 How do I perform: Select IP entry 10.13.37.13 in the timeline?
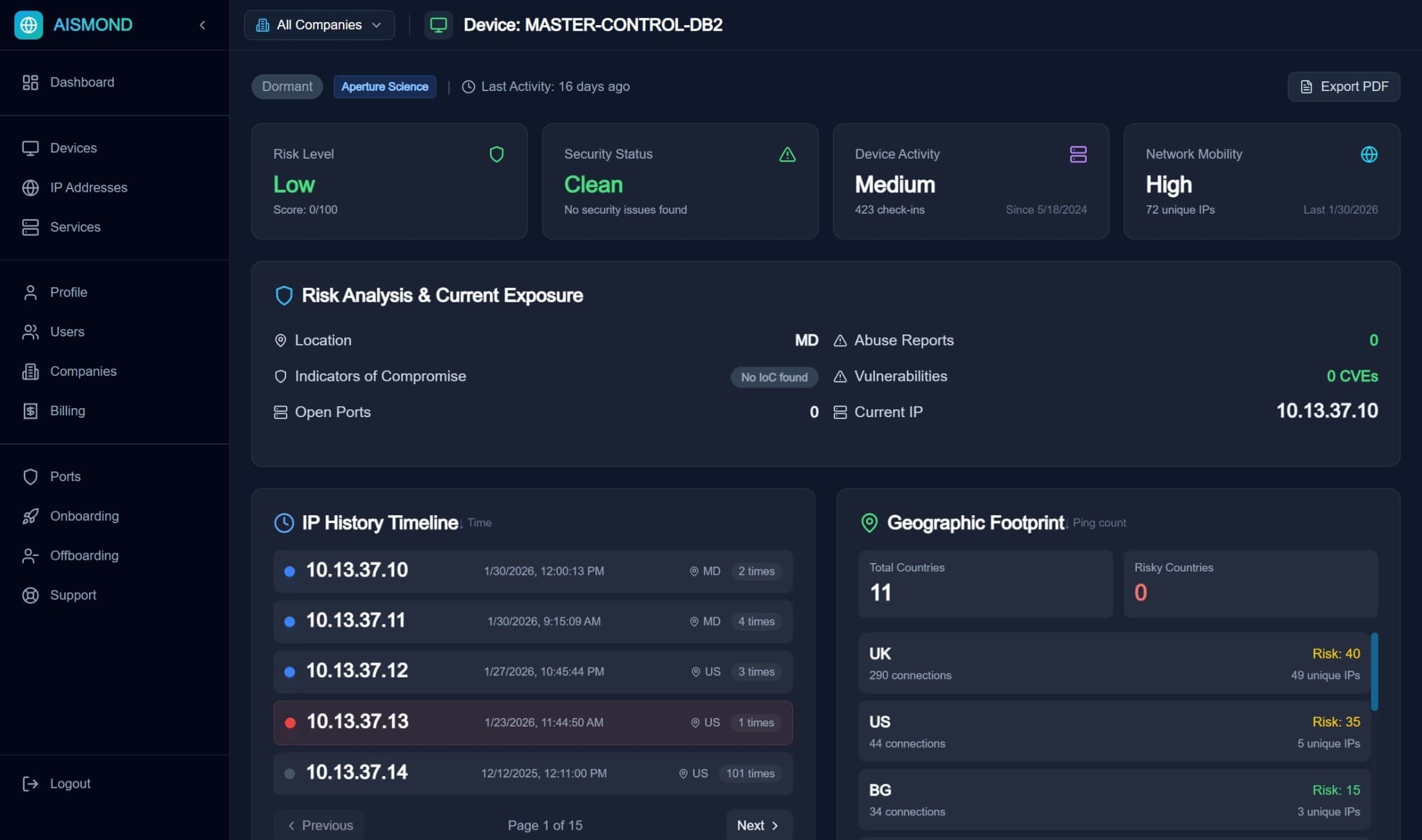(532, 722)
